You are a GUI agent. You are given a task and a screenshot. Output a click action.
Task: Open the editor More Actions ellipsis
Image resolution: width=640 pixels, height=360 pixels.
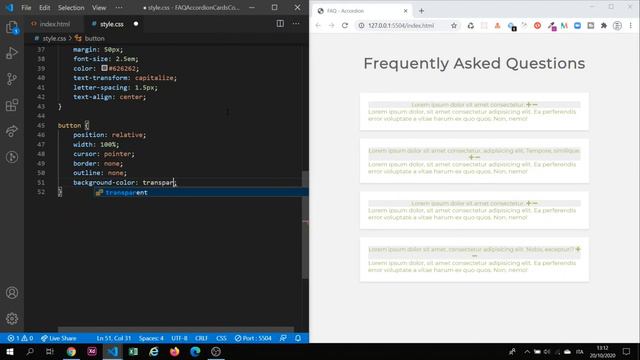296,24
